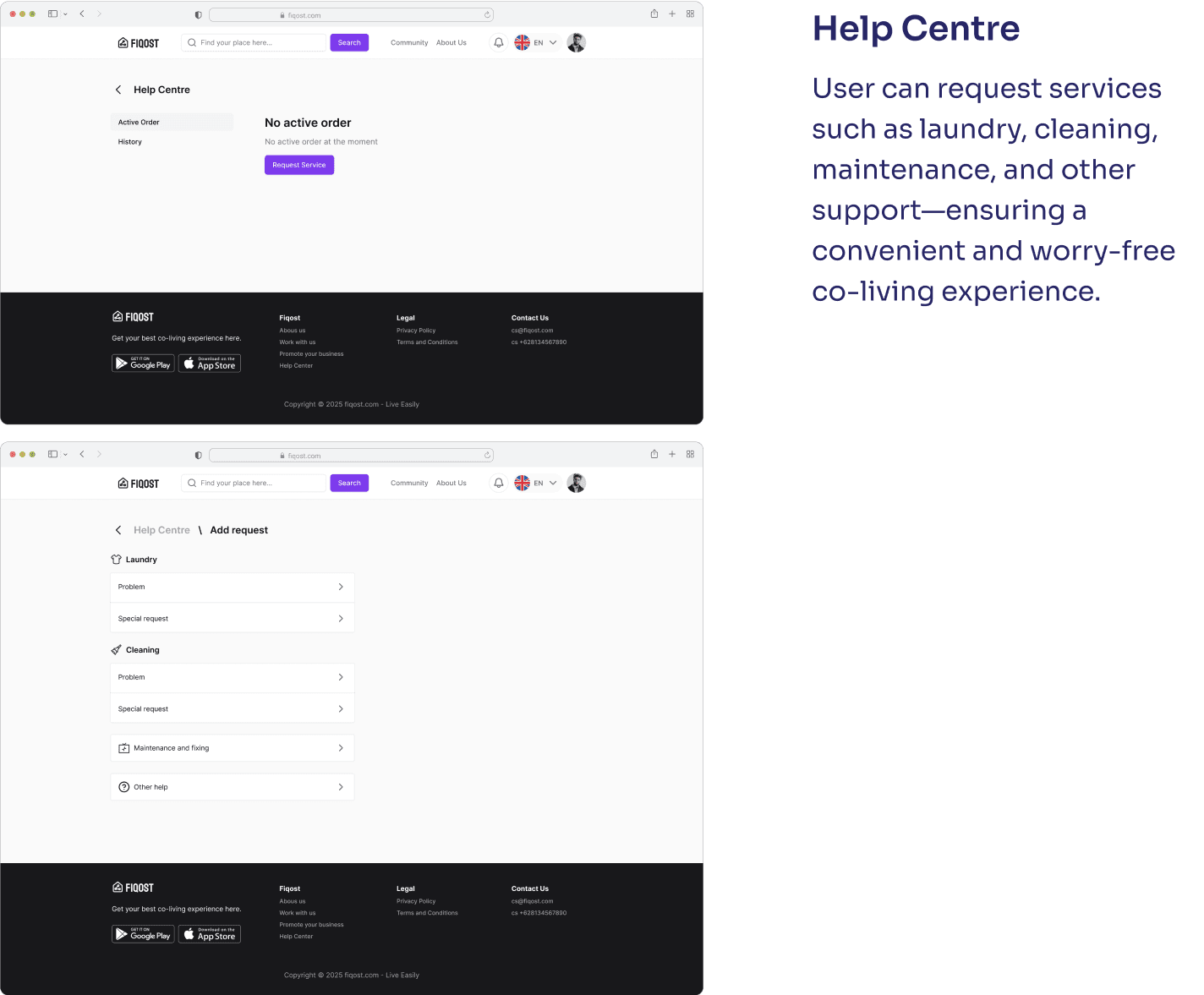Click Google Play badge in bottom window footer

143,934
